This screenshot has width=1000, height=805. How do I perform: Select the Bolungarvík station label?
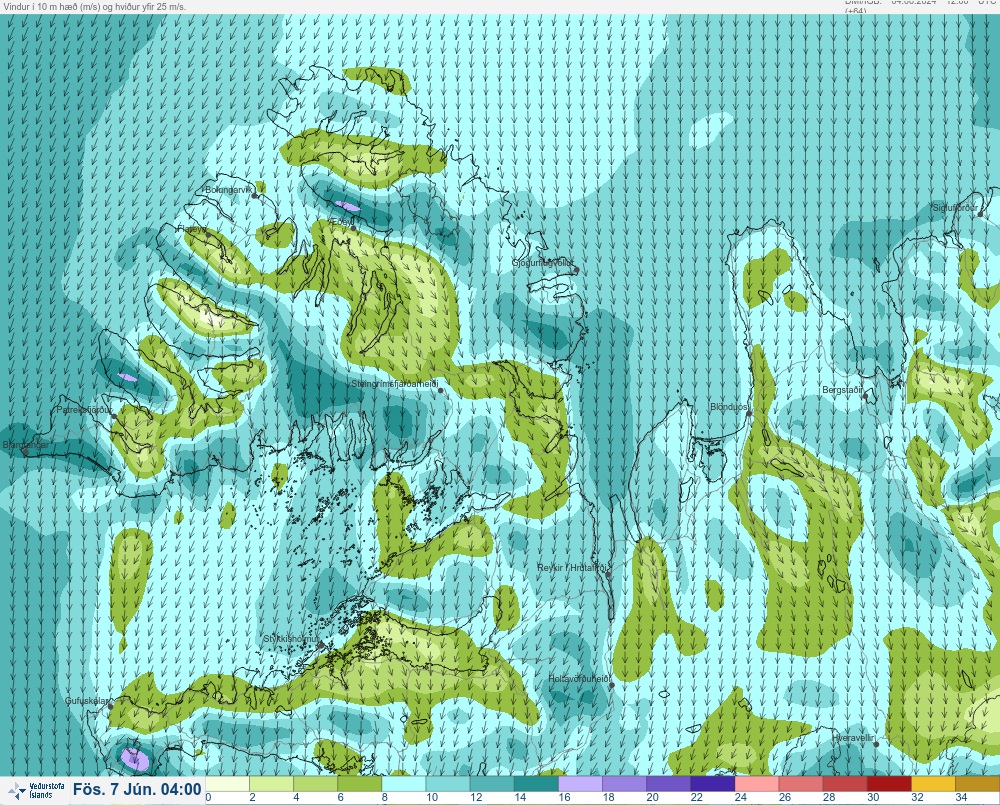(228, 190)
